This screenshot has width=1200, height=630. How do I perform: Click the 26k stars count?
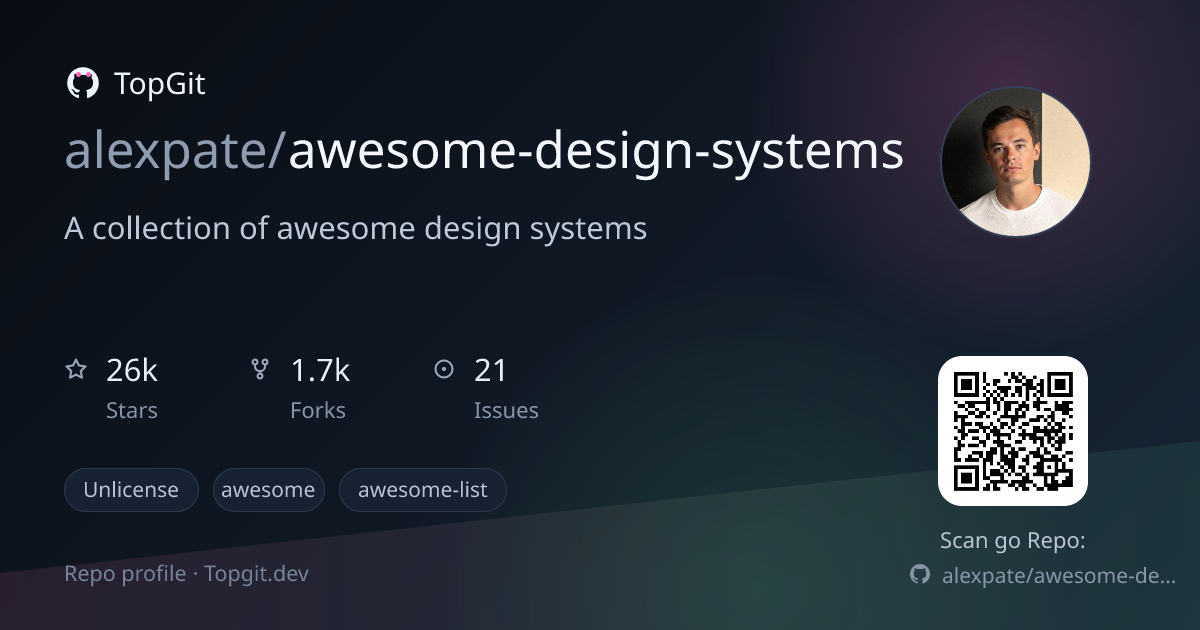coord(132,371)
